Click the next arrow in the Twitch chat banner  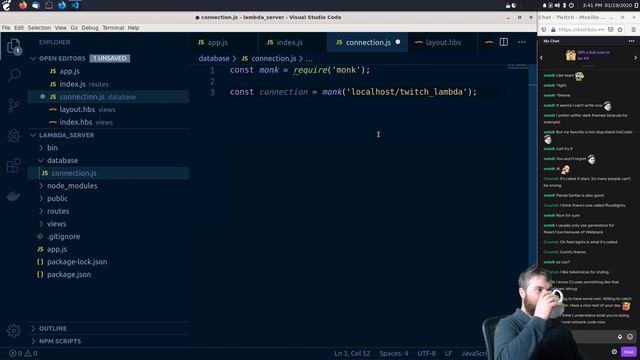636,58
